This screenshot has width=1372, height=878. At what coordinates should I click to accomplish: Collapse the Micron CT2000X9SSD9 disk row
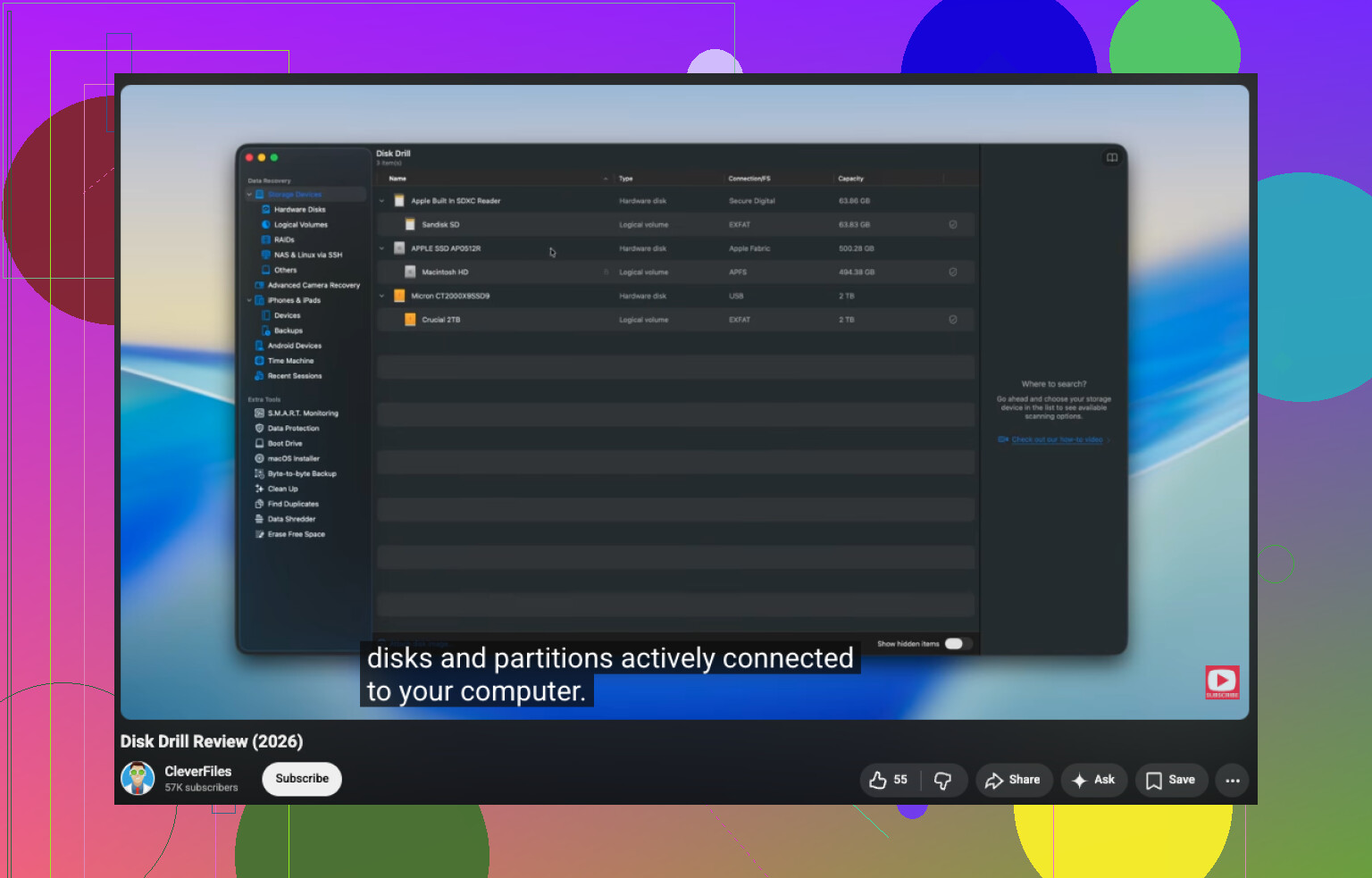click(382, 296)
